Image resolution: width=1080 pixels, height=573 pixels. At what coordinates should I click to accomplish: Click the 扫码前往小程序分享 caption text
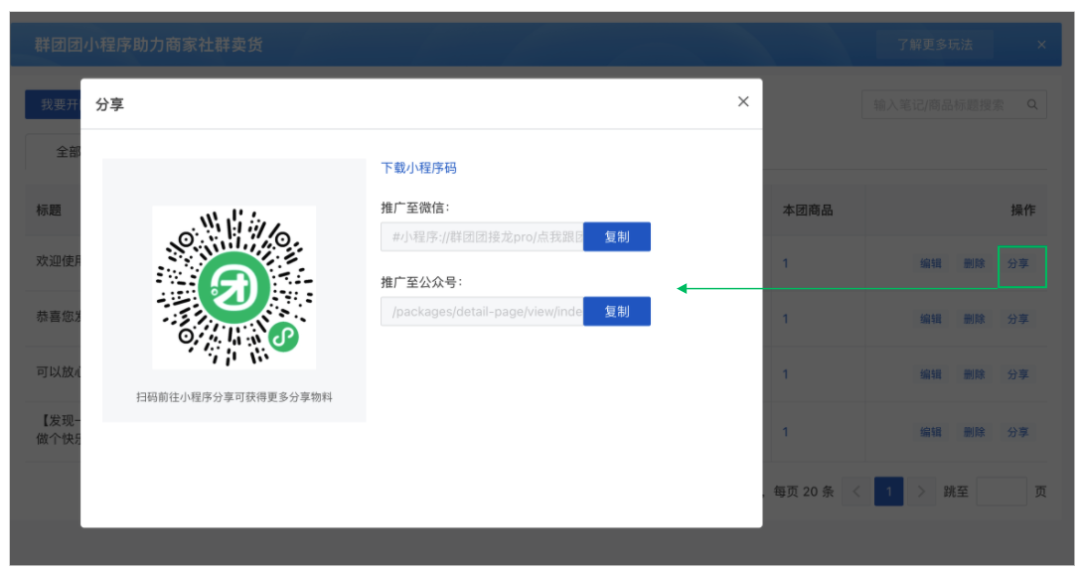click(234, 397)
